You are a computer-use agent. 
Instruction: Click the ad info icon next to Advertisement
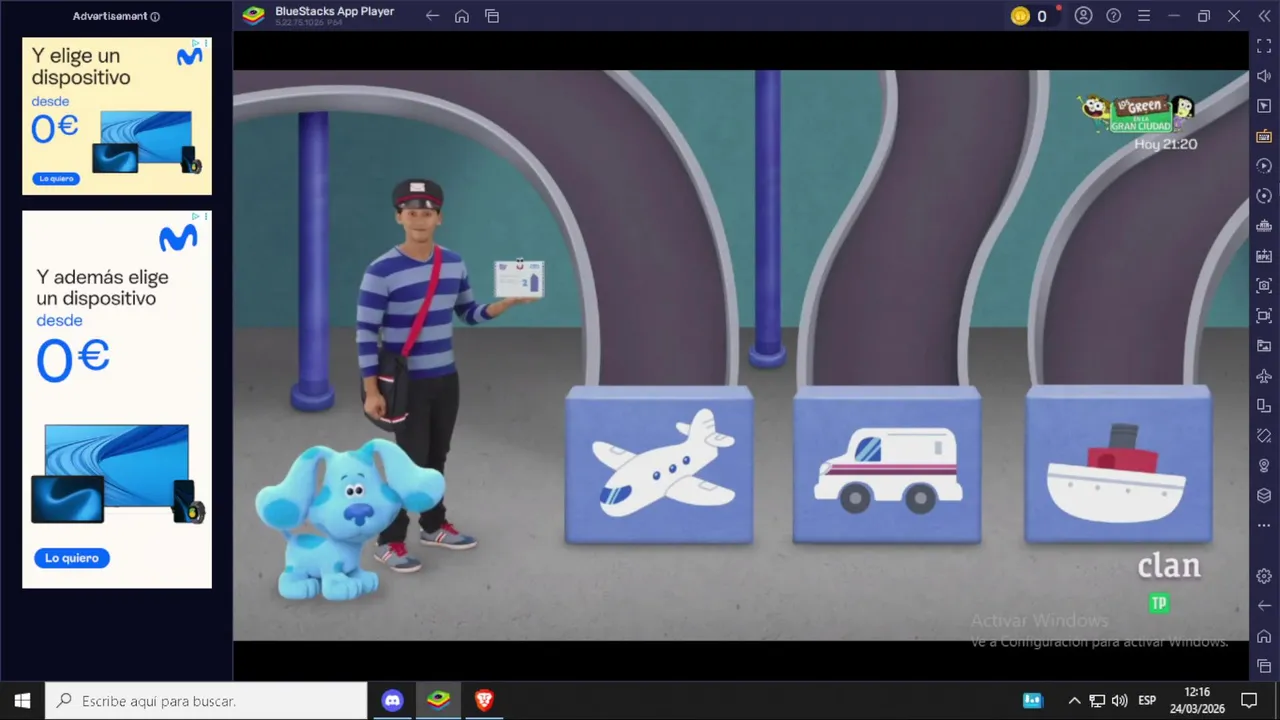155,16
